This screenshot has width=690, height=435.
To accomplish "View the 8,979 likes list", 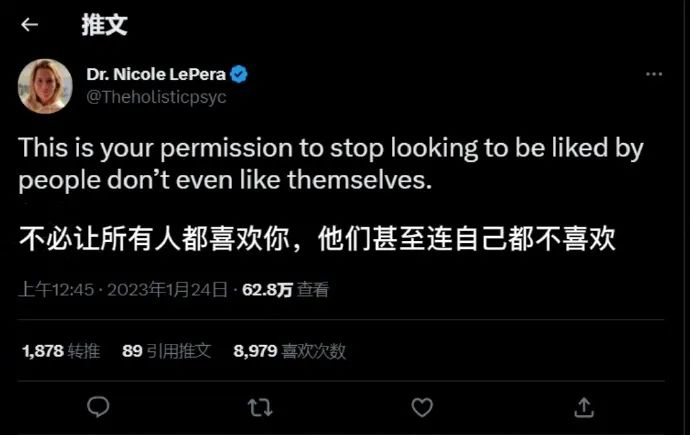I will (290, 351).
